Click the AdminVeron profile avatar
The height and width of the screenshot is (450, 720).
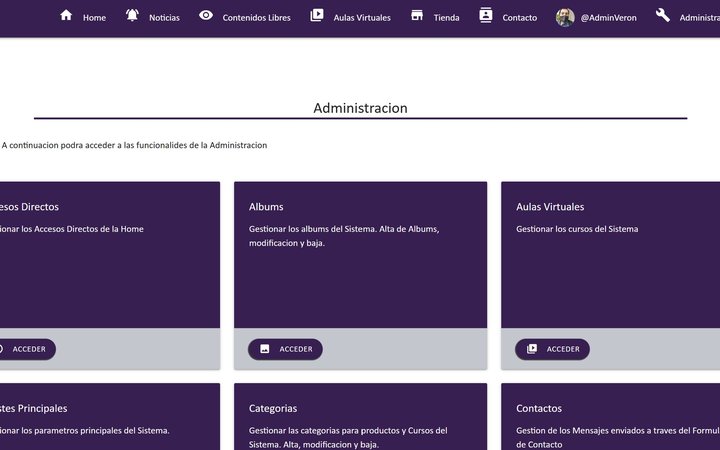coord(565,17)
